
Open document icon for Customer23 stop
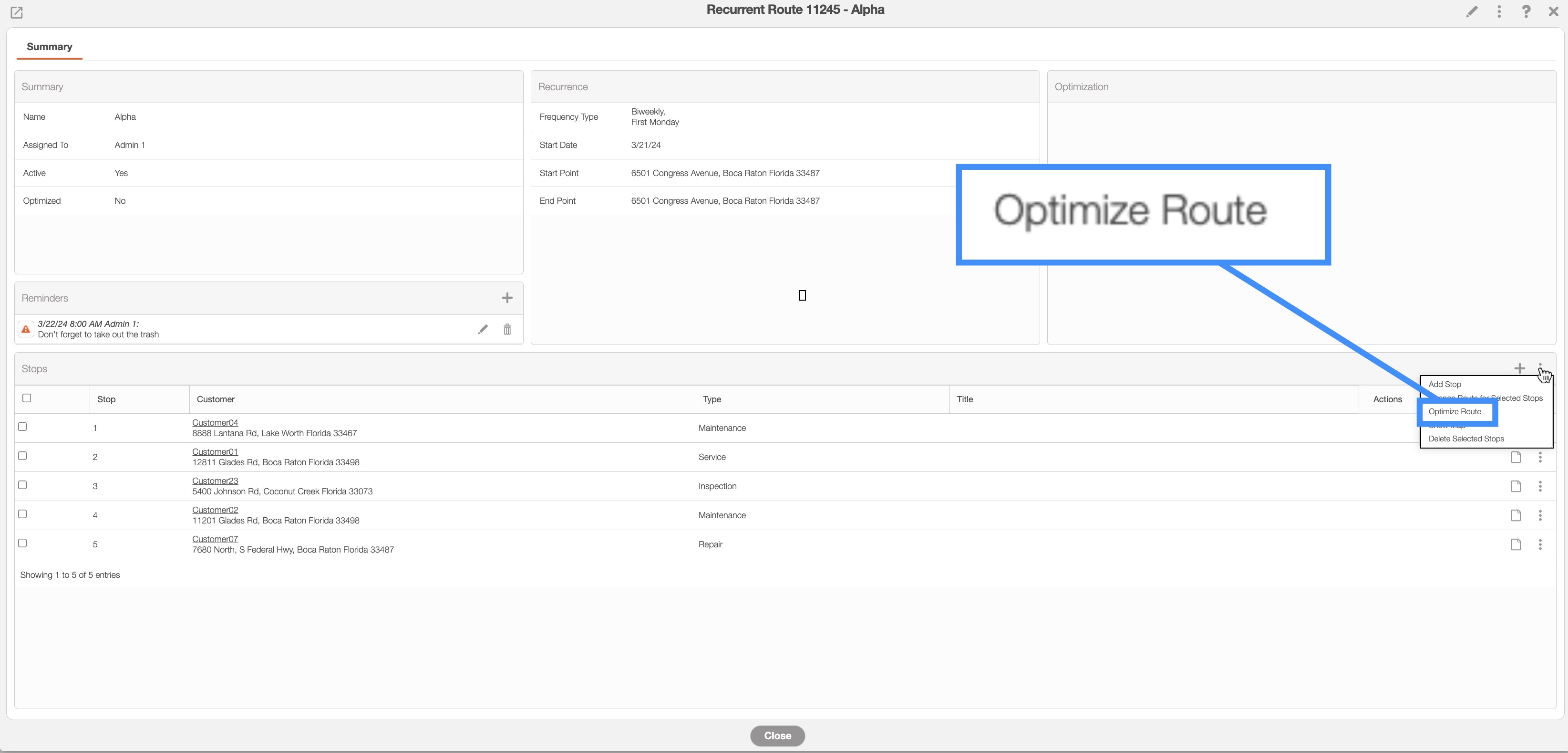1516,486
